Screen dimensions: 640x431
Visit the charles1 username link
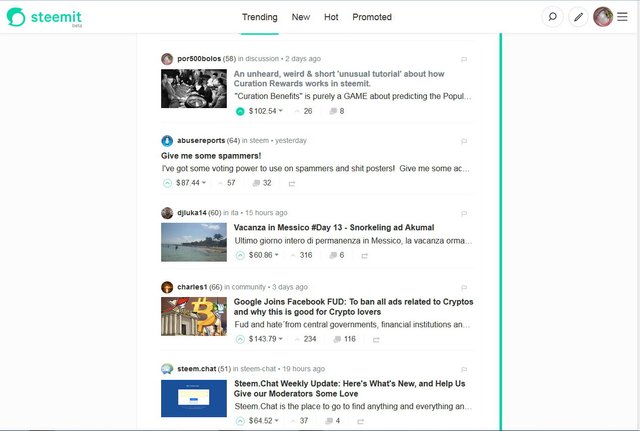[x=192, y=287]
